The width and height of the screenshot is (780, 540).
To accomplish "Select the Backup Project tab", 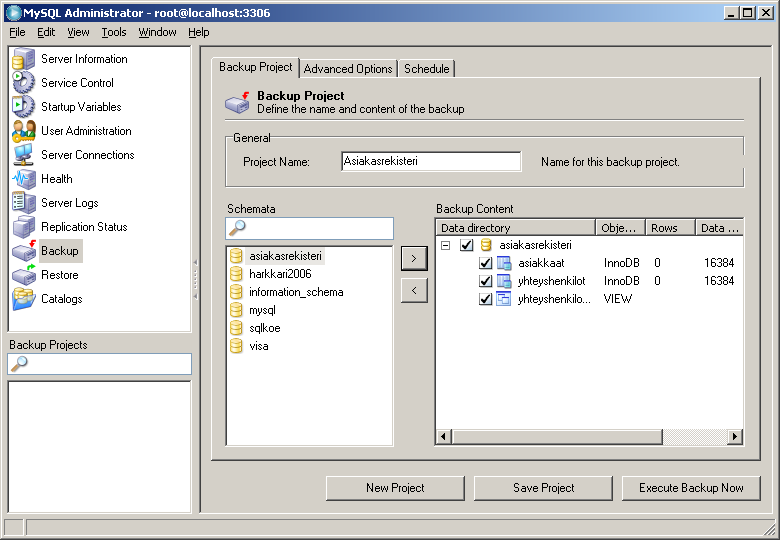I will pyautogui.click(x=255, y=67).
